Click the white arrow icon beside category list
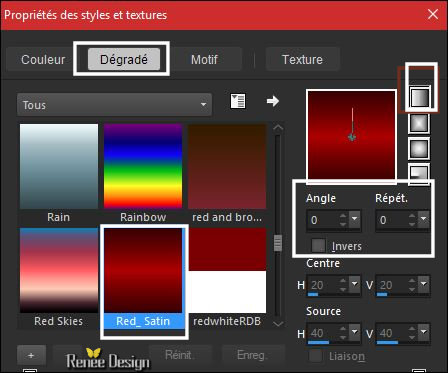The image size is (448, 373). tap(273, 101)
